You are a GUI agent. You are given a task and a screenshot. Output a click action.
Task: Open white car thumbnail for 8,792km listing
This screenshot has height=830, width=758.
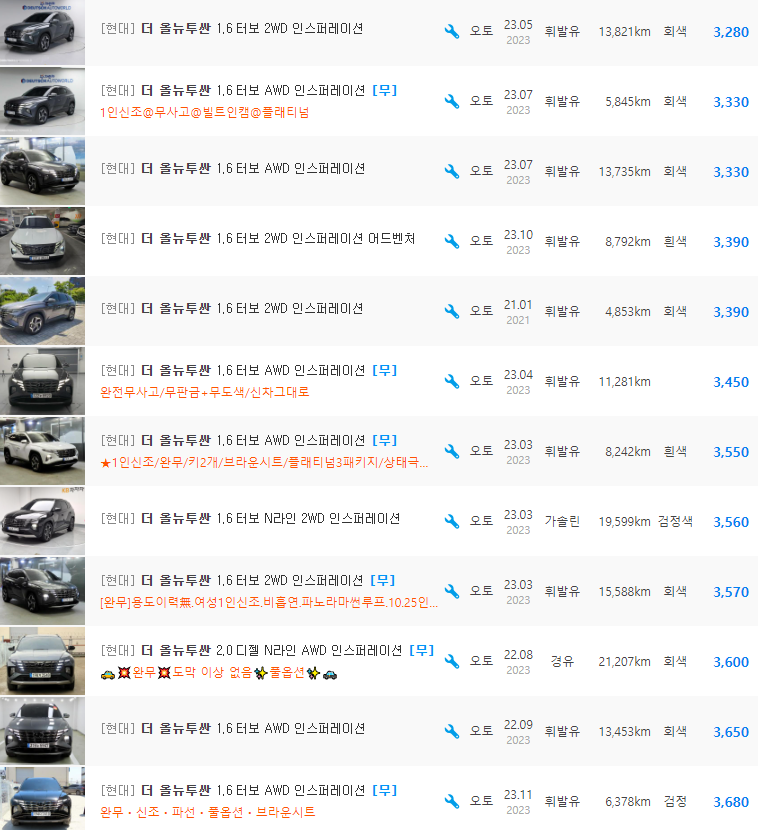pyautogui.click(x=42, y=241)
